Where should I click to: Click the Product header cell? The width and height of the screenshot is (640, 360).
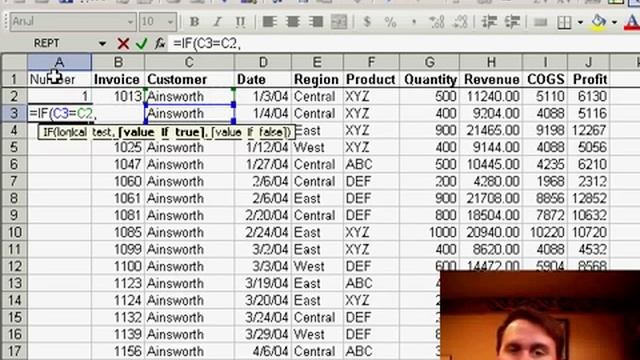click(371, 79)
